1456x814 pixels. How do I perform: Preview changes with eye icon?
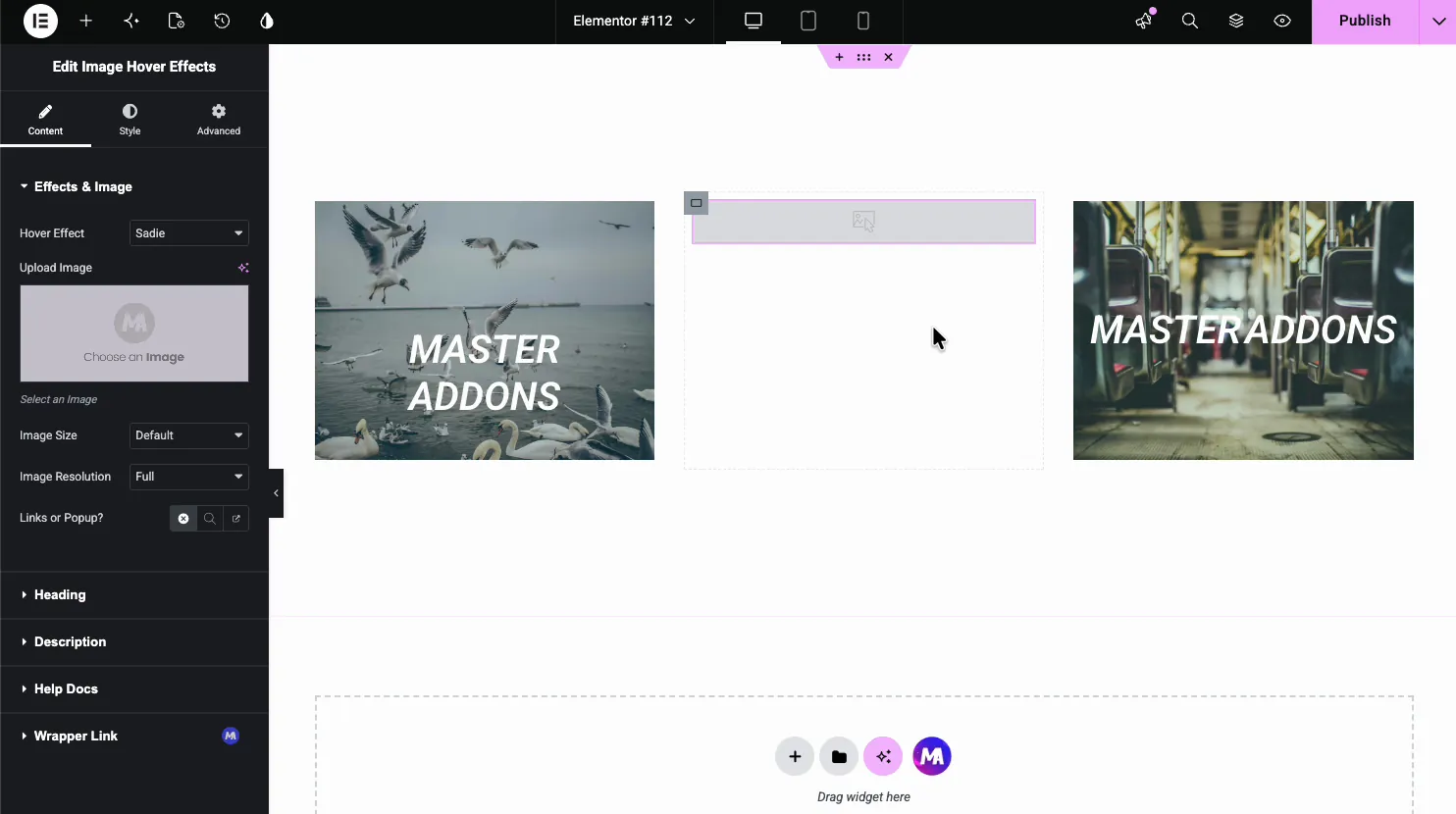click(x=1282, y=21)
